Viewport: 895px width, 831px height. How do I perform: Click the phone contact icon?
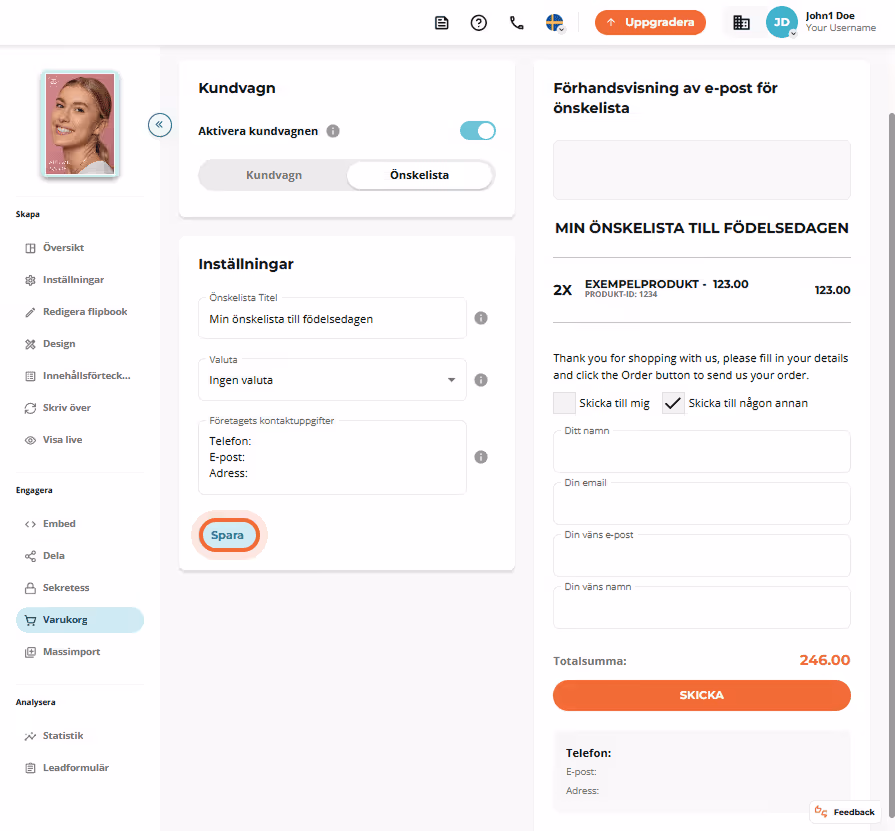[x=517, y=23]
